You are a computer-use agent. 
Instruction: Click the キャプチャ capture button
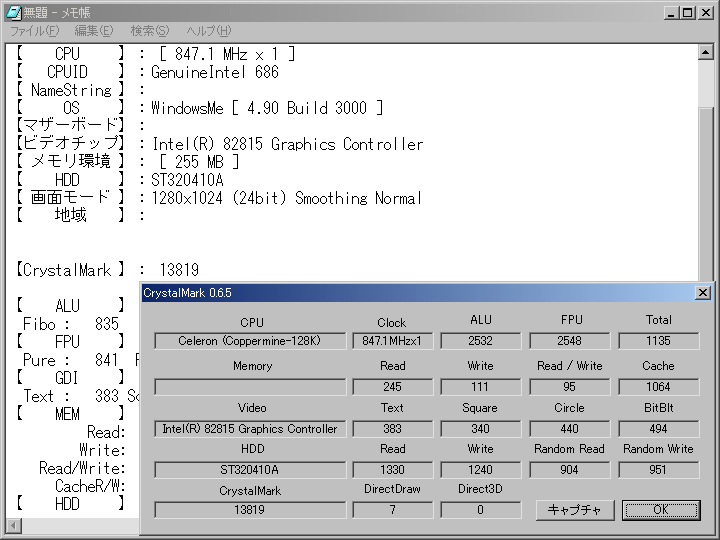click(x=574, y=510)
